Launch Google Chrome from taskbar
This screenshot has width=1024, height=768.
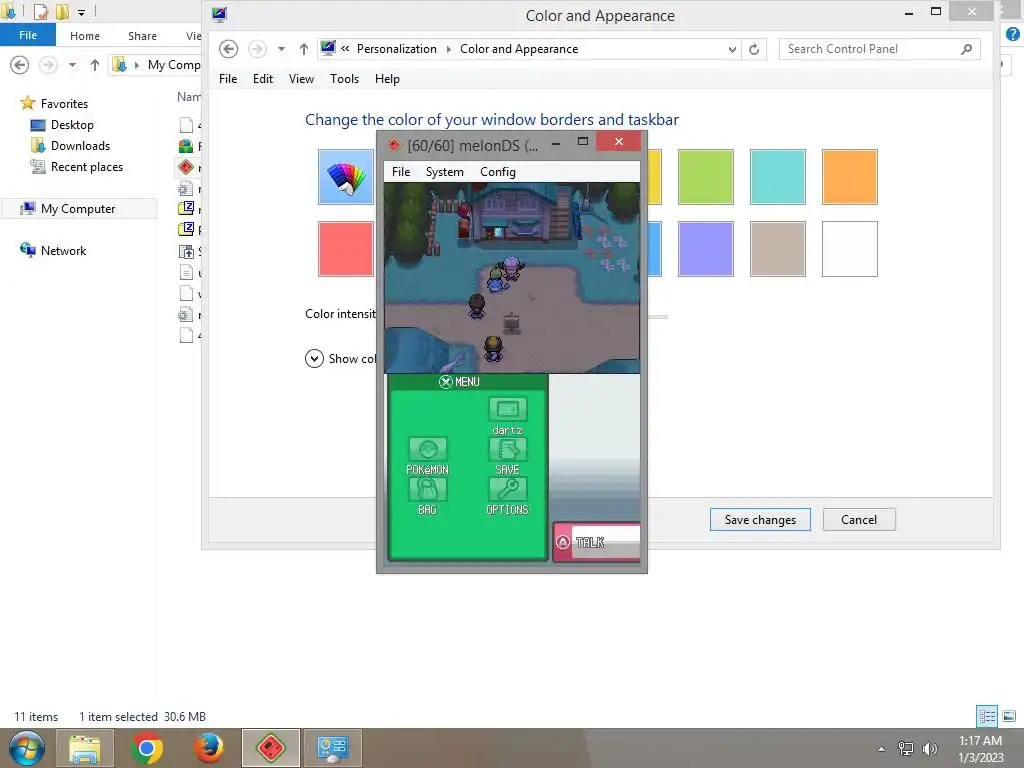click(147, 748)
